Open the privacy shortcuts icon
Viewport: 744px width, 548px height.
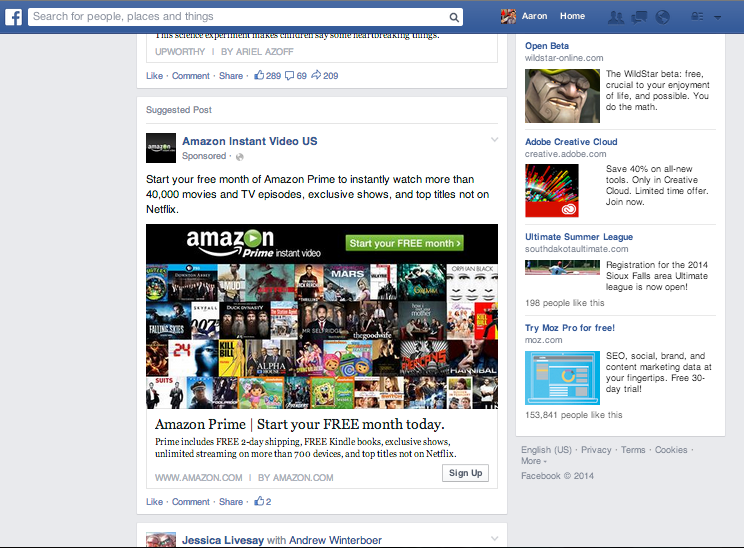[x=697, y=17]
